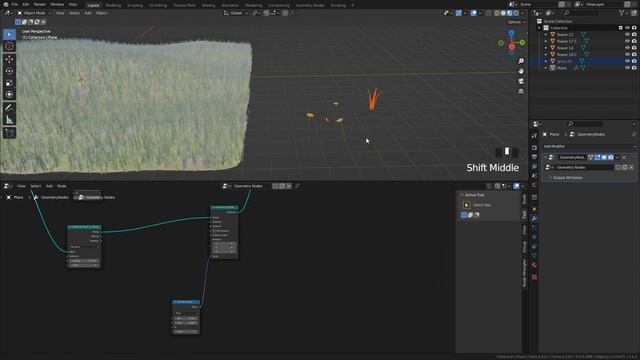Viewport: 640px width, 360px height.
Task: Open the Help menu
Action: [73, 4]
